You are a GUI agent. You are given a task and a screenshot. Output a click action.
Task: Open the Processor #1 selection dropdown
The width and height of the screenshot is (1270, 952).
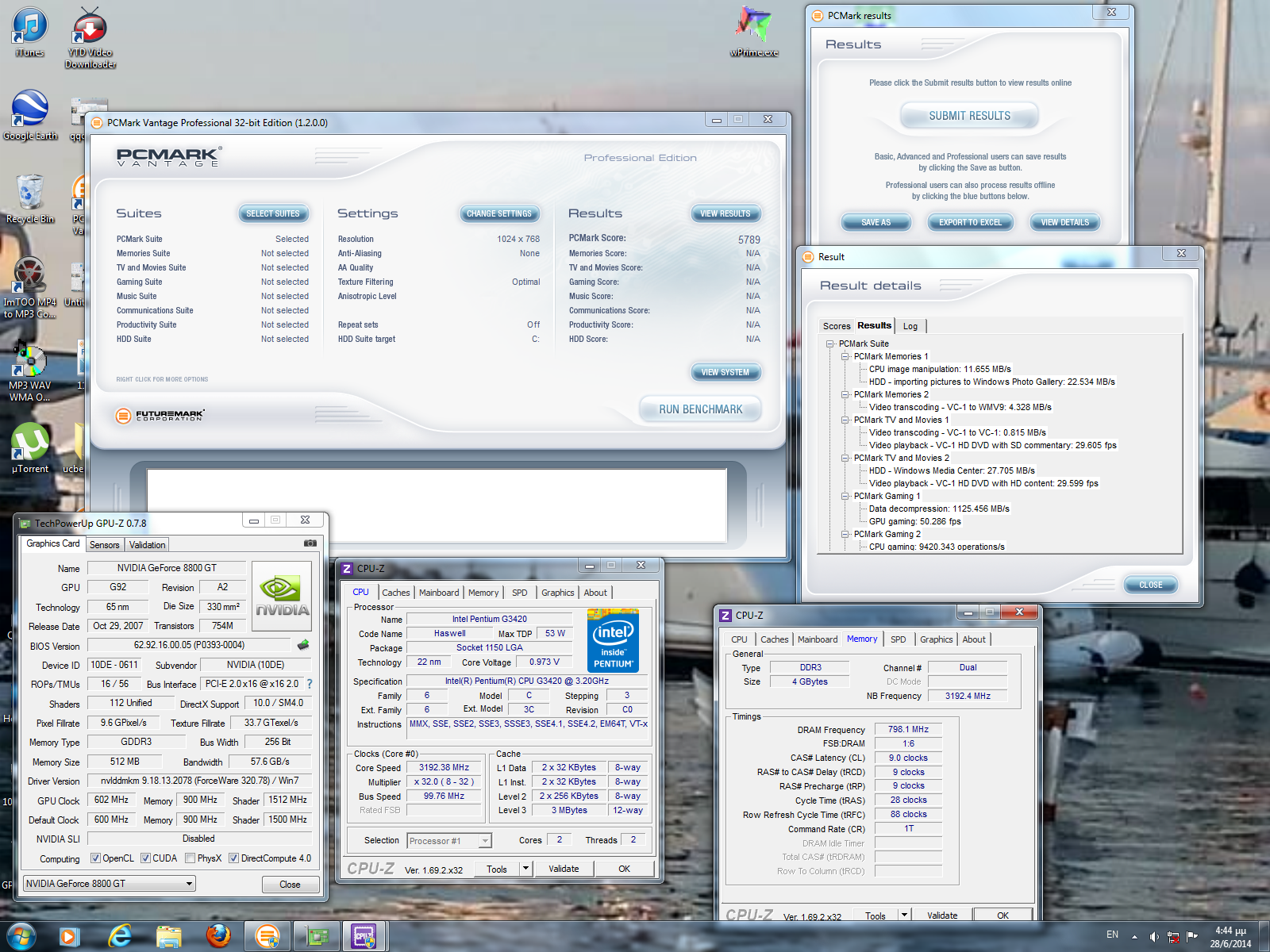[449, 841]
